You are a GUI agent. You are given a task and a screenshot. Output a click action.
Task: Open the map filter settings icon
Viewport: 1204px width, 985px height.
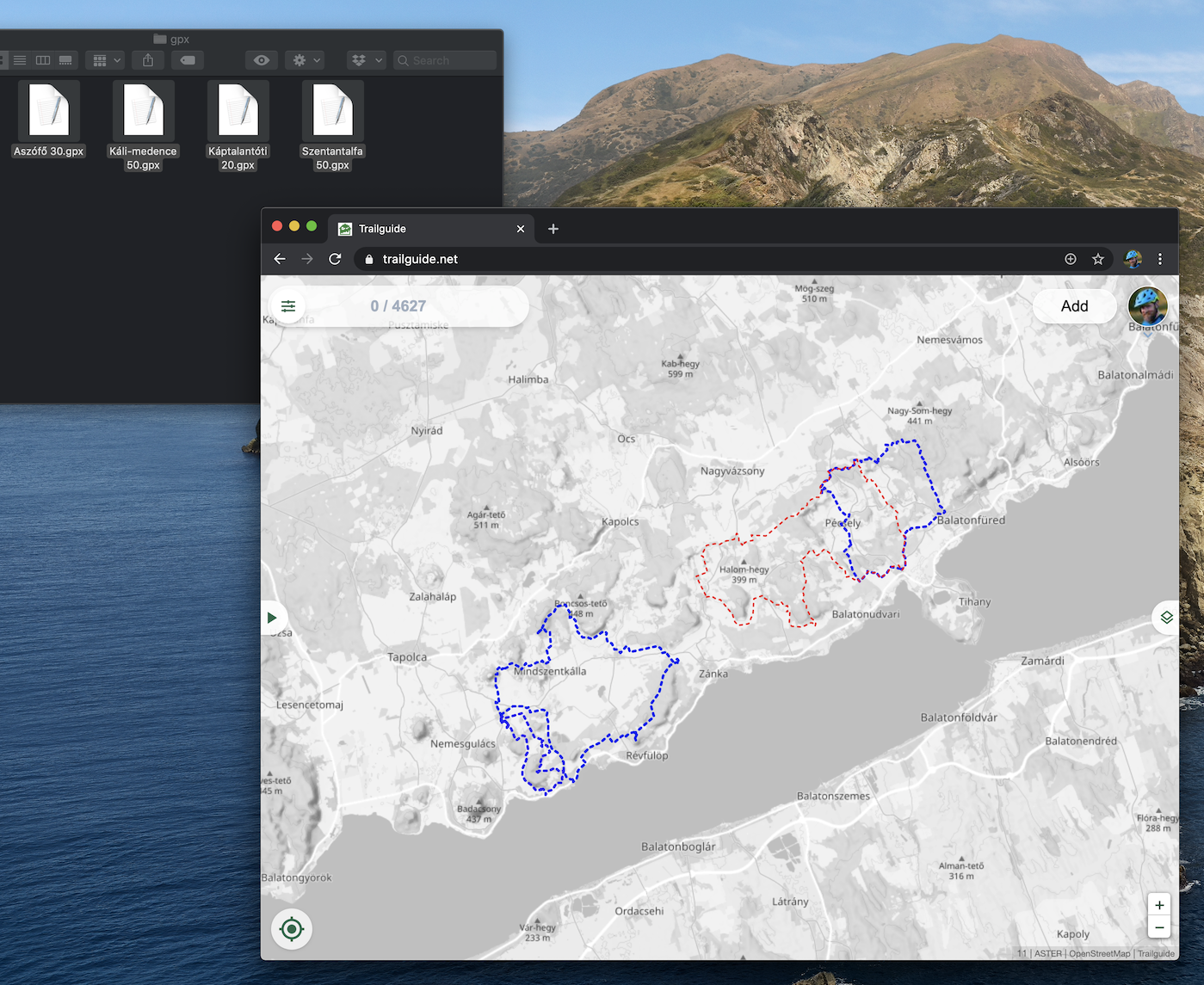[288, 306]
